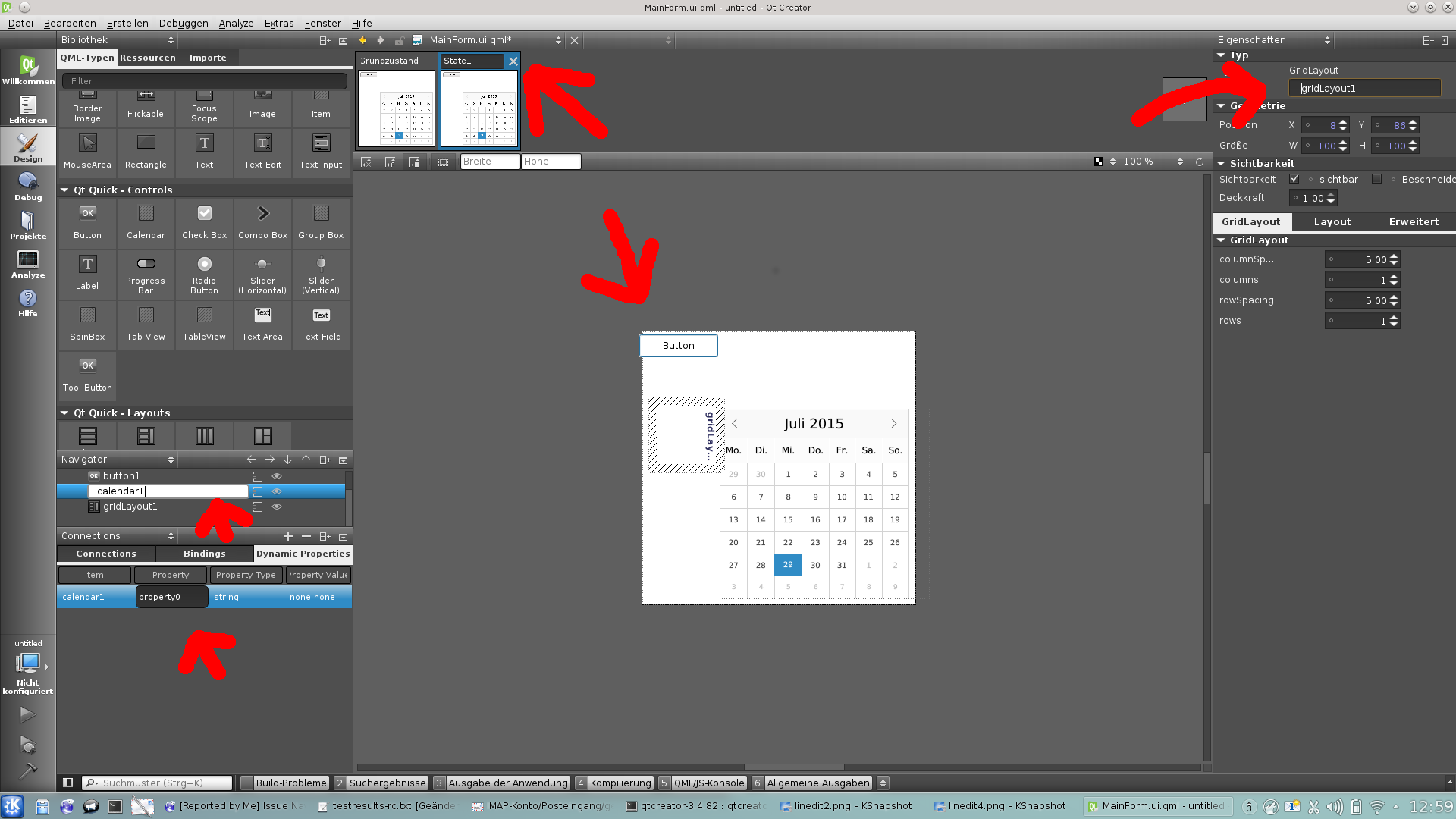Open the Analyze mode icon
The width and height of the screenshot is (1456, 819).
click(28, 263)
